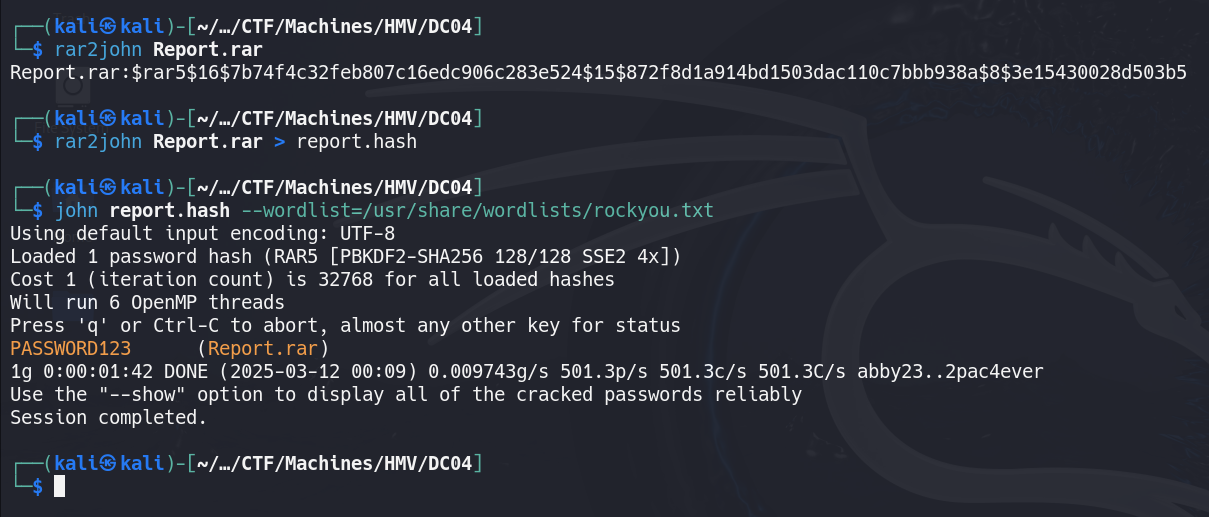This screenshot has height=517, width=1209.
Task: Click report.hash after the redirect operator
Action: (x=356, y=142)
